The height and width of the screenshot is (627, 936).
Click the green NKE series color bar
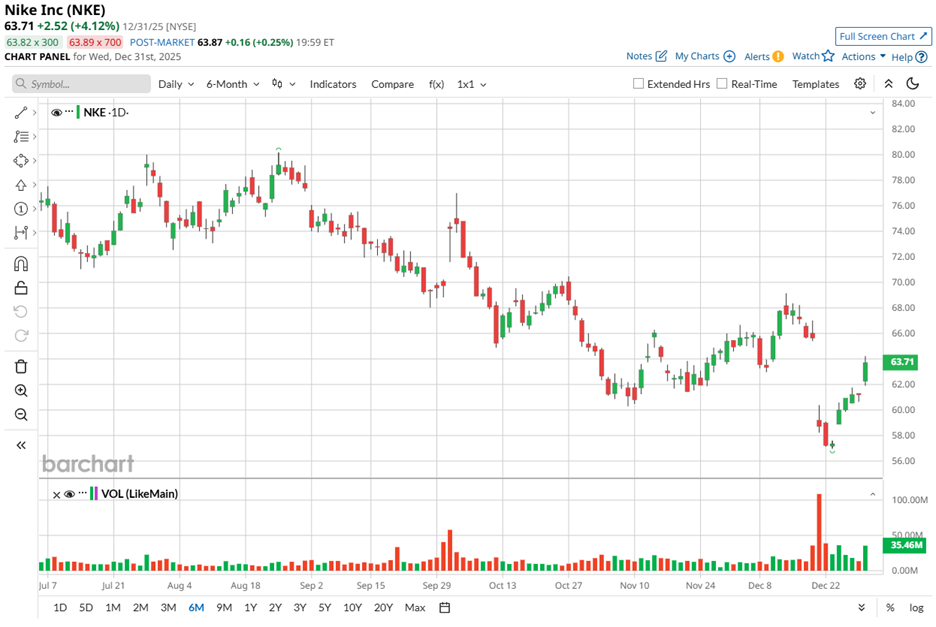pos(78,112)
